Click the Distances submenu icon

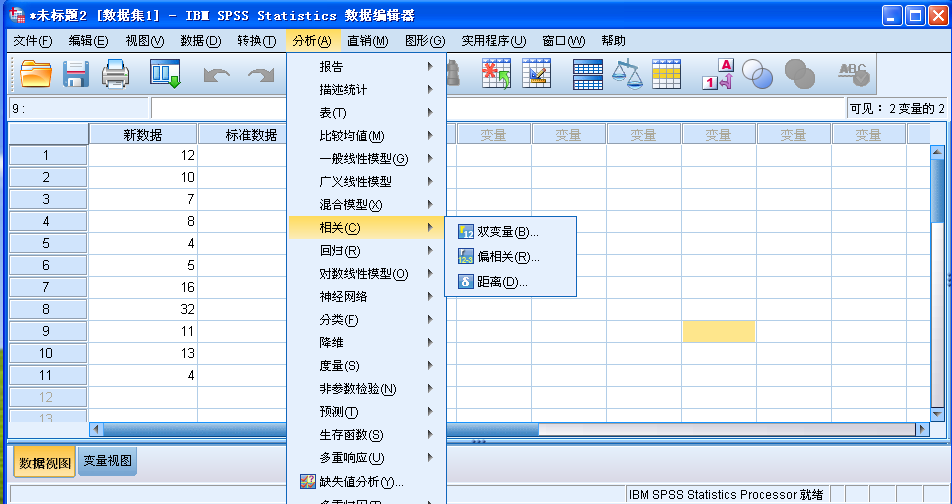[466, 282]
